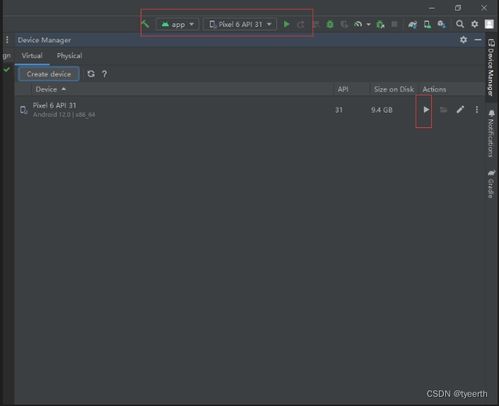The width and height of the screenshot is (499, 406).
Task: Hide the Device Manager panel
Action: pos(478,40)
